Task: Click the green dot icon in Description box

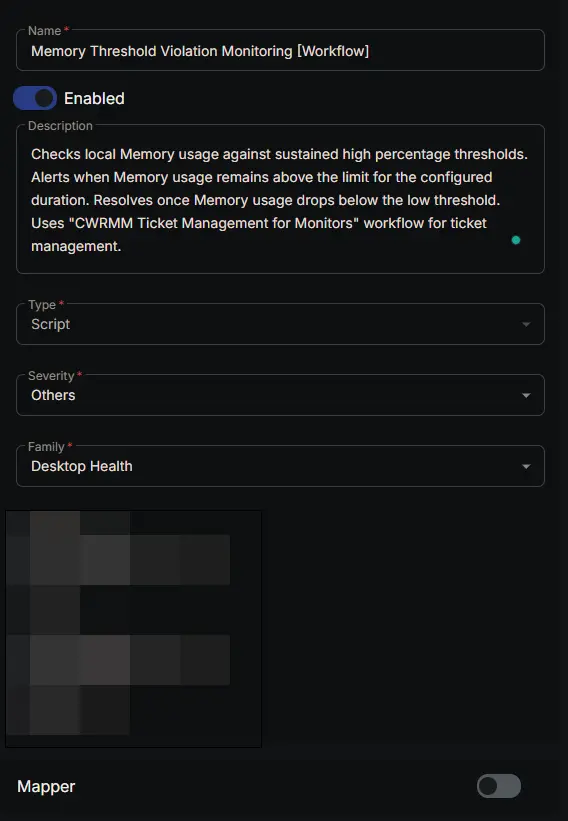Action: 516,240
